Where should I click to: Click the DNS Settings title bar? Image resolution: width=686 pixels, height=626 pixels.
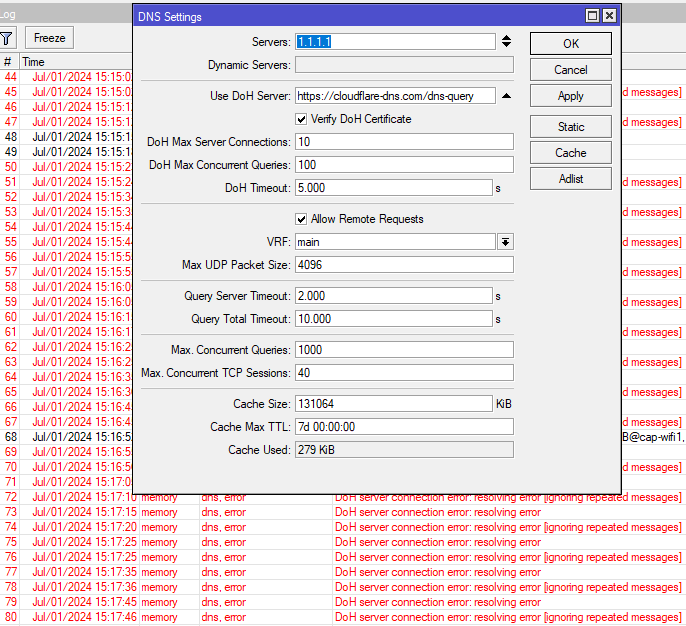tap(359, 16)
